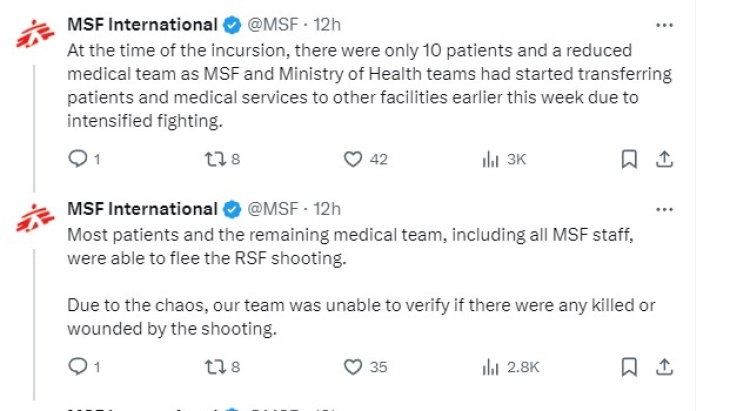The image size is (730, 411).
Task: Open MSF International profile from first tweet
Action: point(141,24)
